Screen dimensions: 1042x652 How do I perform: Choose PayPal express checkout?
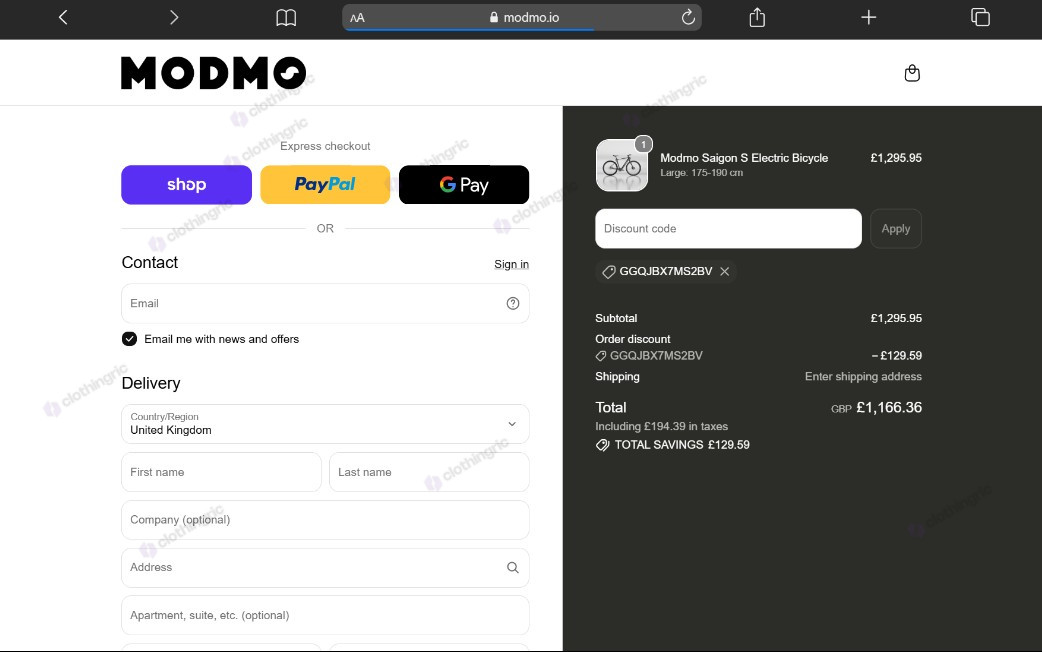point(325,185)
